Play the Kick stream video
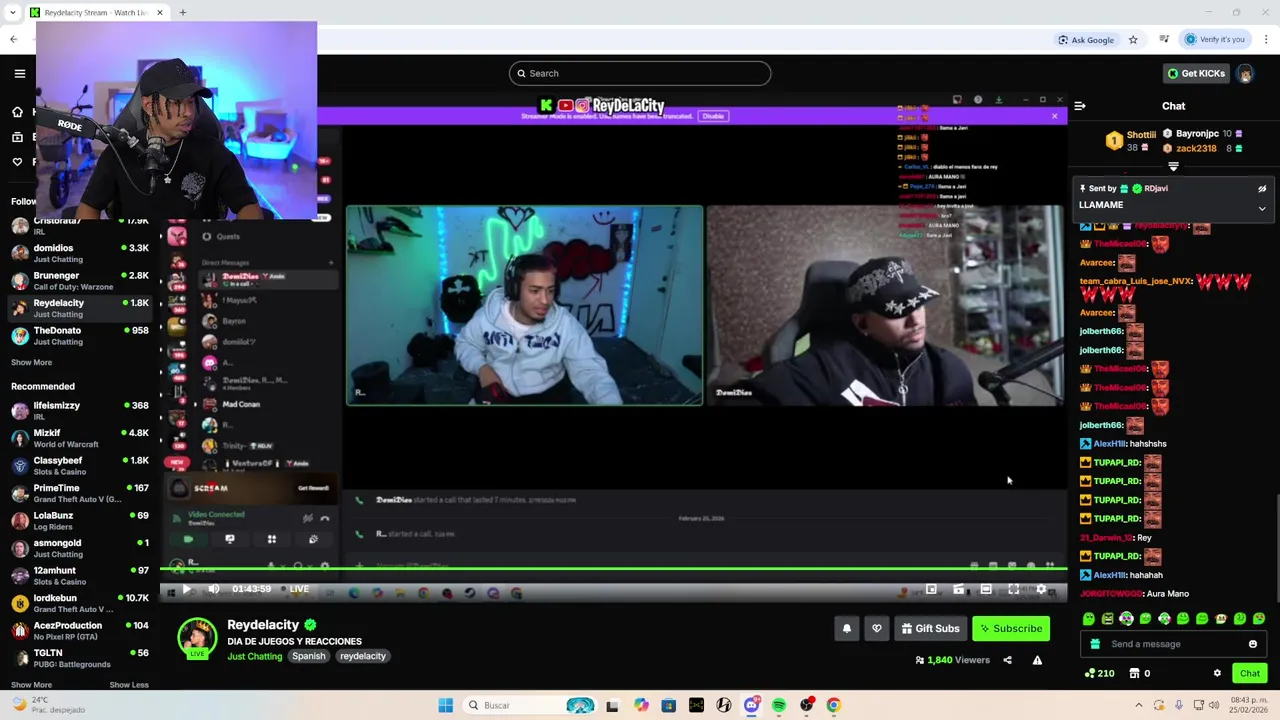This screenshot has width=1280, height=720. click(186, 589)
